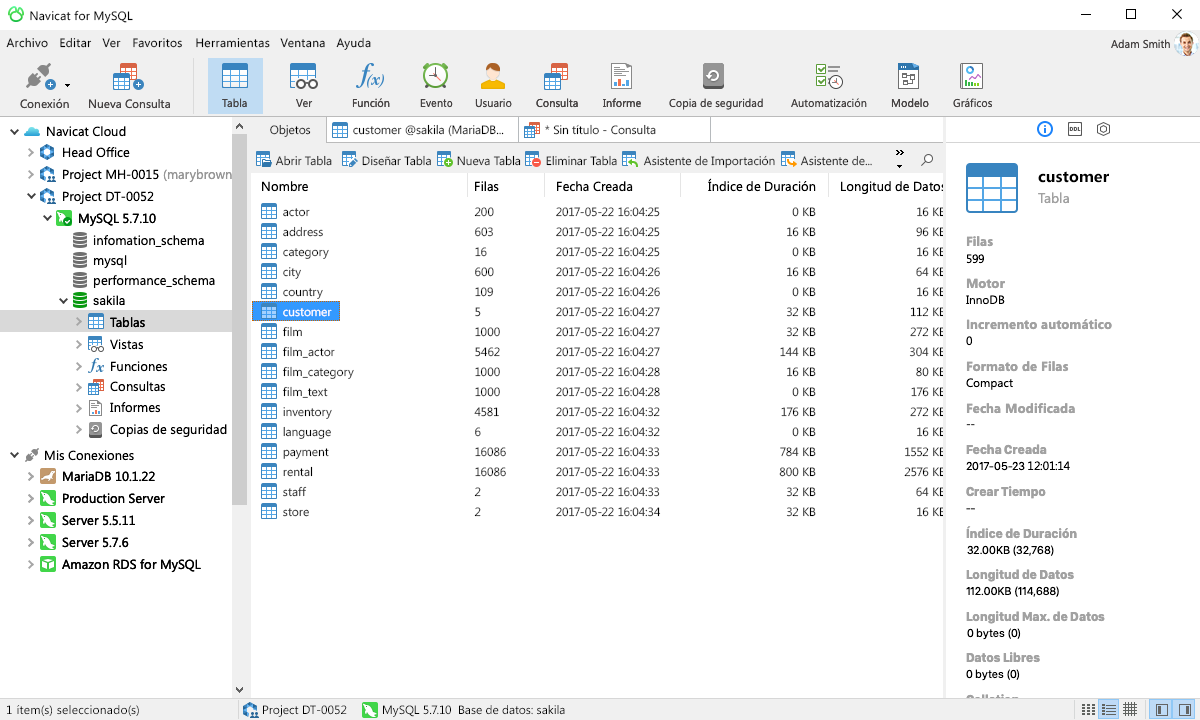Switch to list view in status bar
Image resolution: width=1200 pixels, height=720 pixels.
[x=1088, y=710]
